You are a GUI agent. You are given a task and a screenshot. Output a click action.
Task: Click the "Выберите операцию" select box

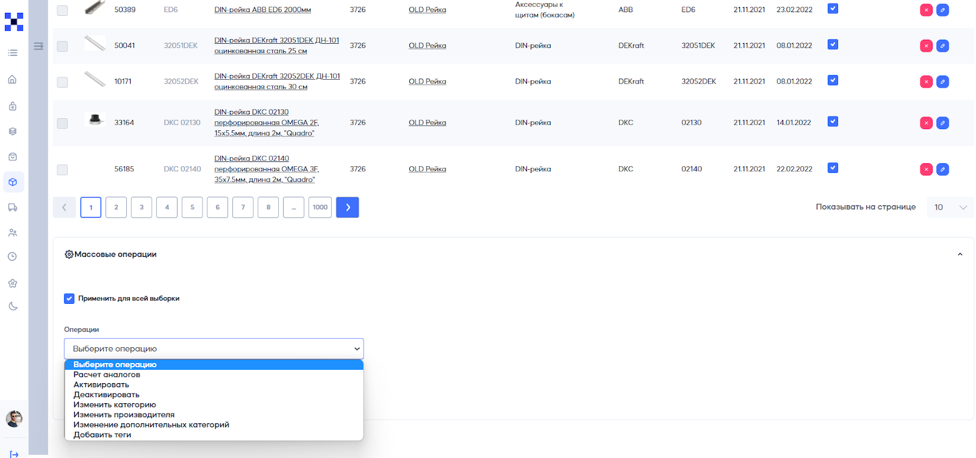pyautogui.click(x=214, y=348)
